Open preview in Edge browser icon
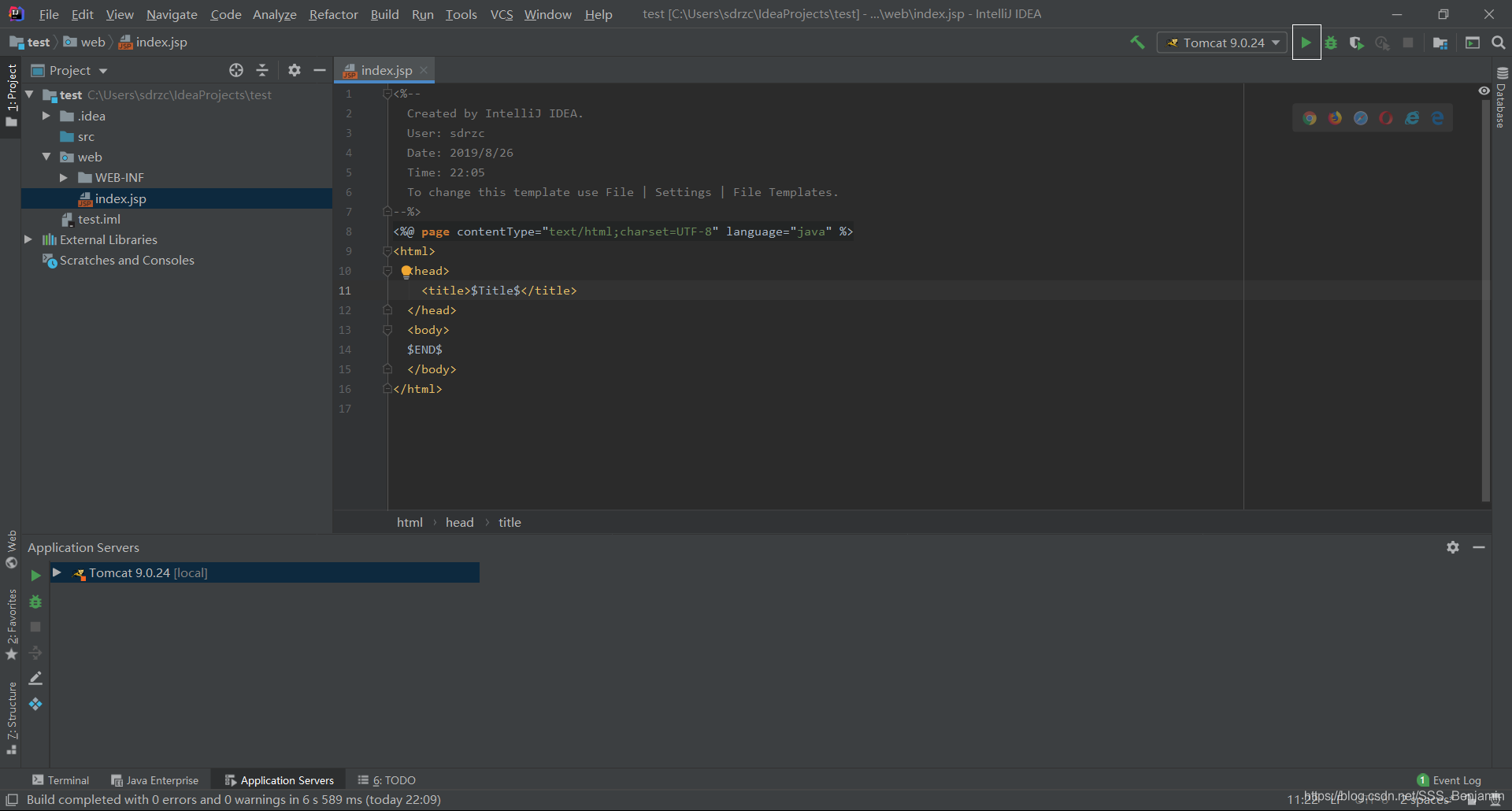The width and height of the screenshot is (1512, 811). (1438, 118)
